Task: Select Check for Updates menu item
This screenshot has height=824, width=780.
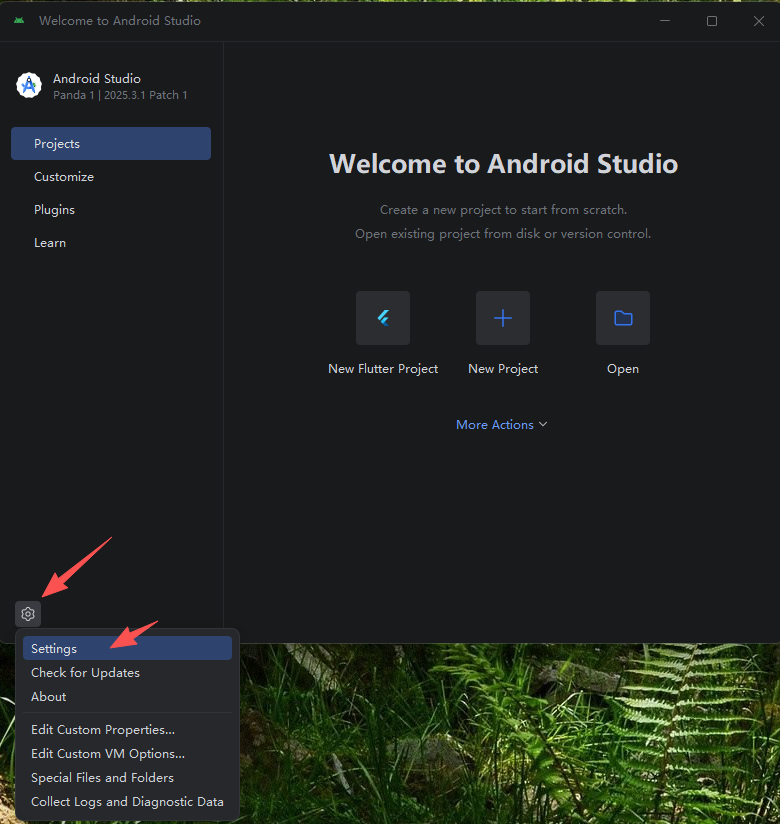Action: 127,673
